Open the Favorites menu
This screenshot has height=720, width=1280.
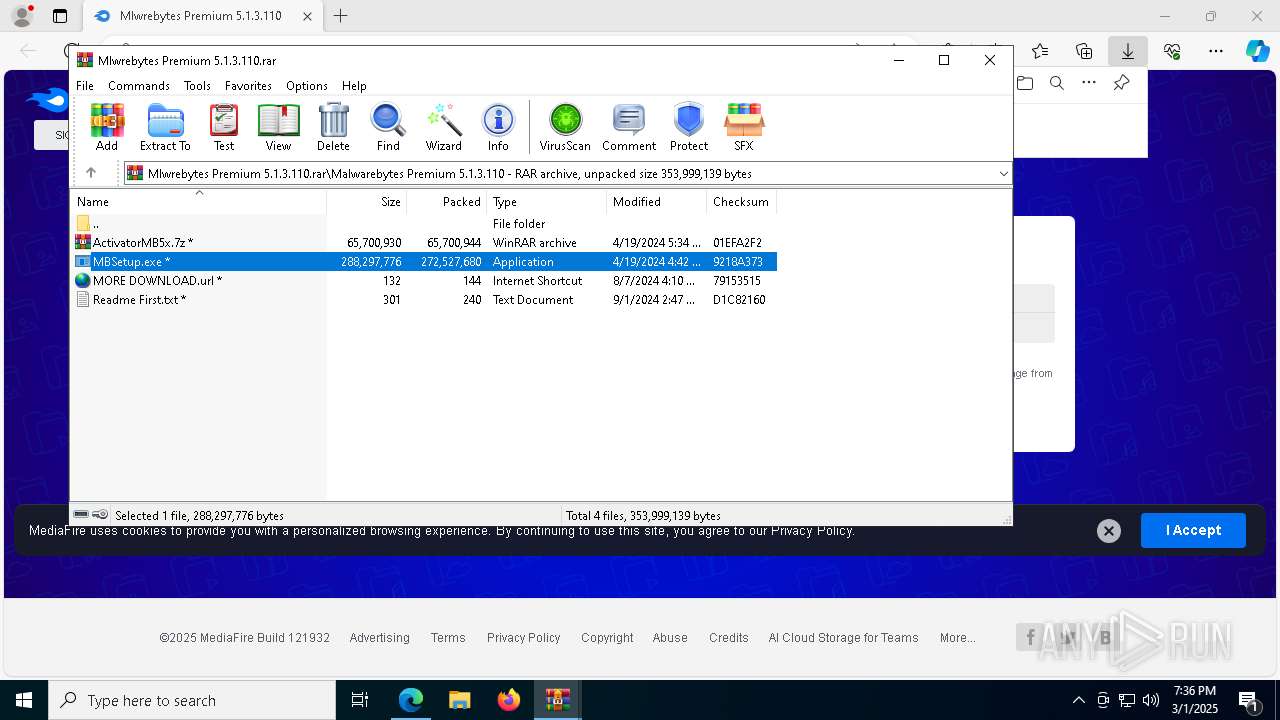click(248, 86)
